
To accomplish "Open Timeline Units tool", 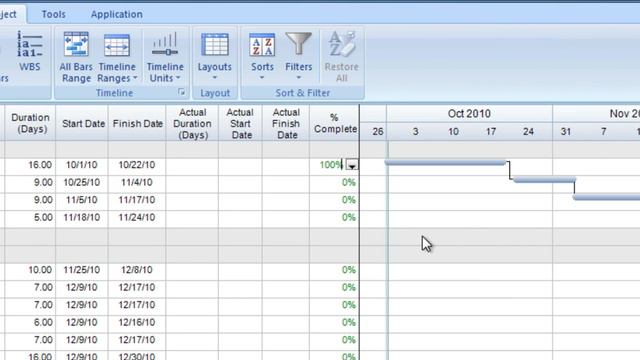I will point(165,57).
